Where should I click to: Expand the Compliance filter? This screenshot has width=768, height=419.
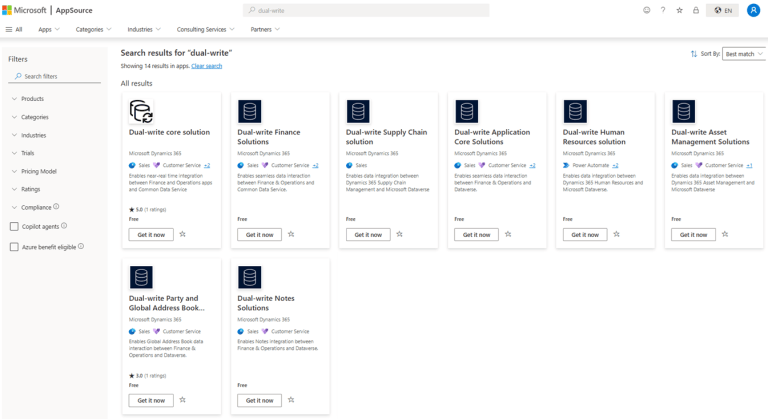[31, 207]
